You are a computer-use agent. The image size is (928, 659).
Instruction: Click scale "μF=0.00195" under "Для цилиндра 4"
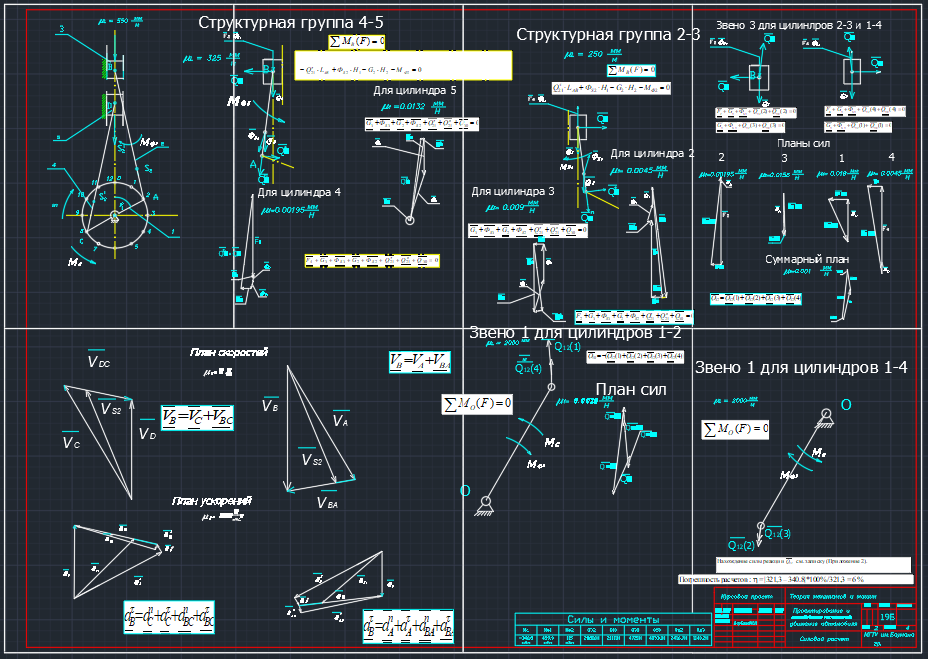(289, 210)
